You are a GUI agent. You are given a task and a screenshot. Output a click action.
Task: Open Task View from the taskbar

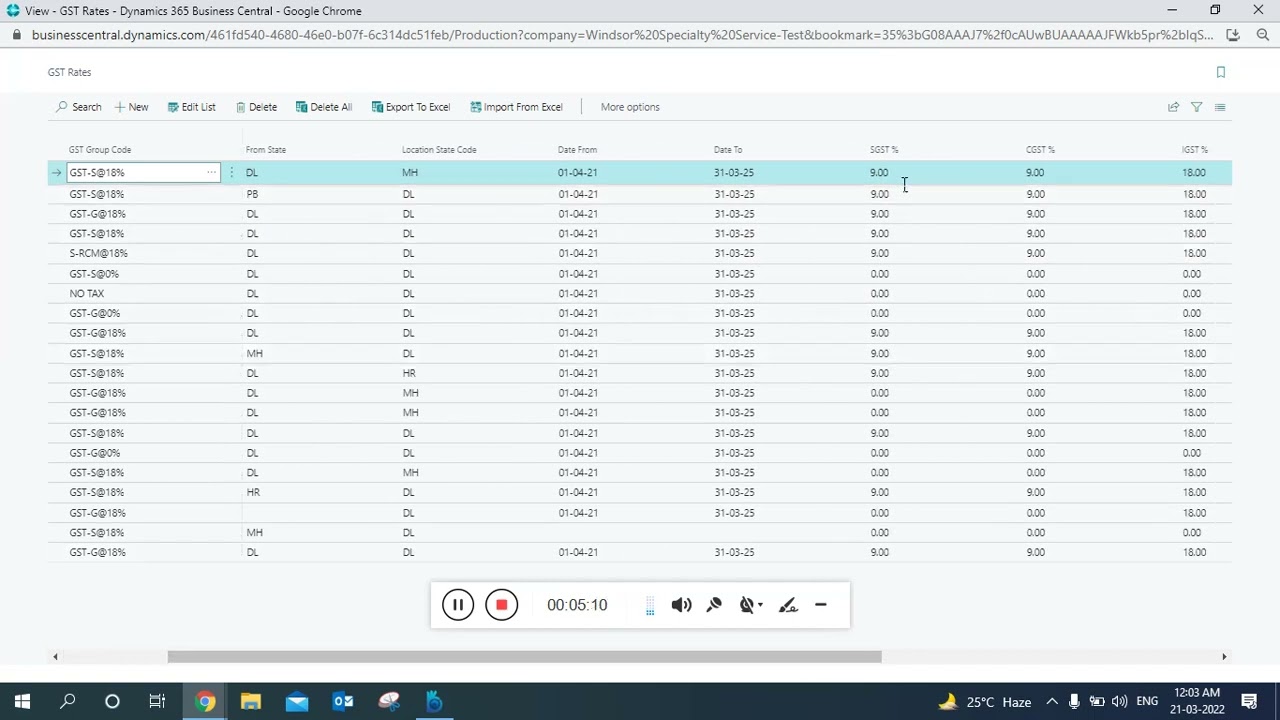point(157,701)
